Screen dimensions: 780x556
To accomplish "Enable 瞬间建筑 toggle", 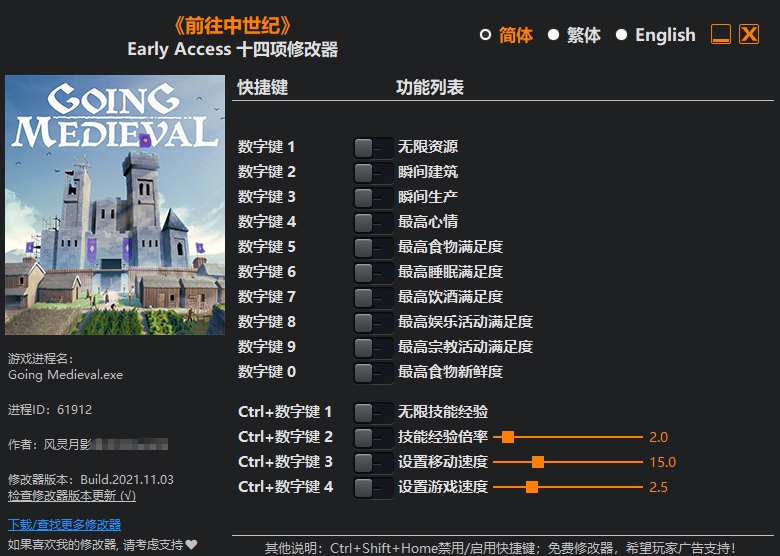I will [x=373, y=173].
